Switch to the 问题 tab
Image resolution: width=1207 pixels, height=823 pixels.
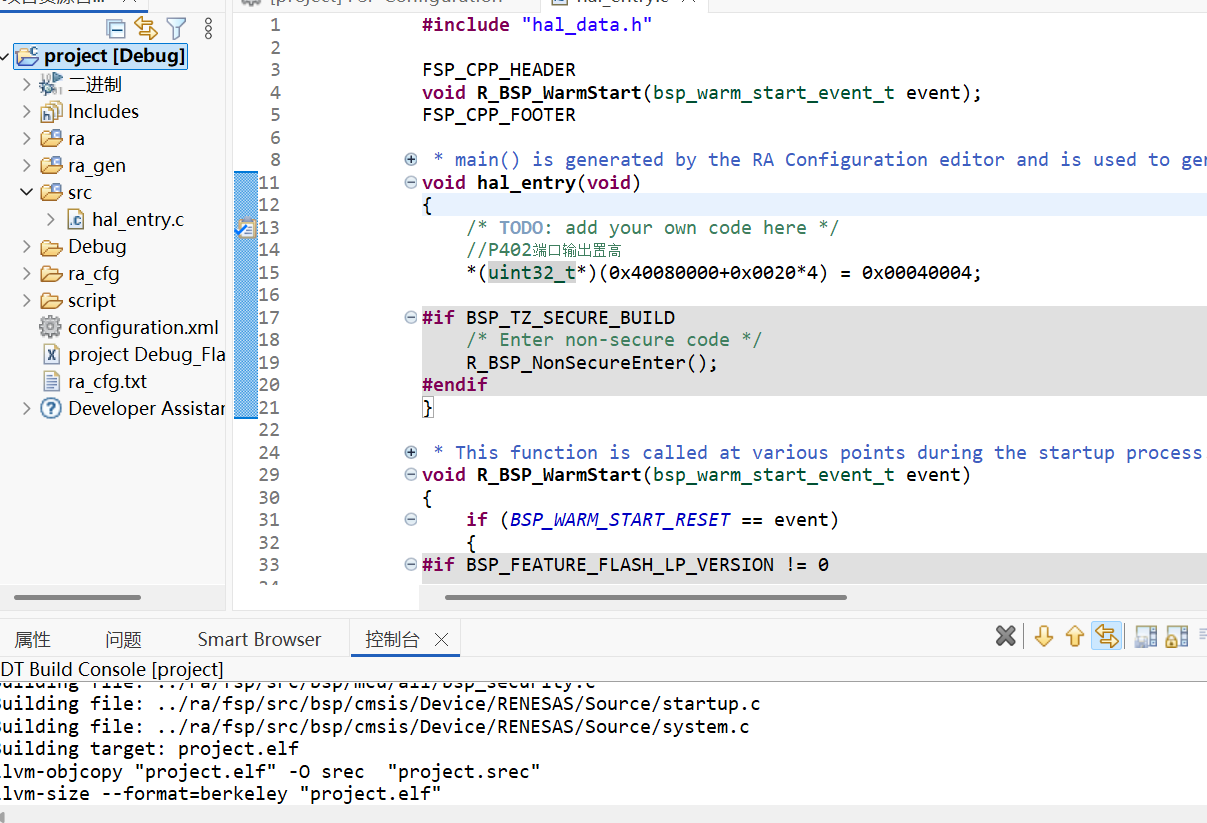click(x=123, y=640)
